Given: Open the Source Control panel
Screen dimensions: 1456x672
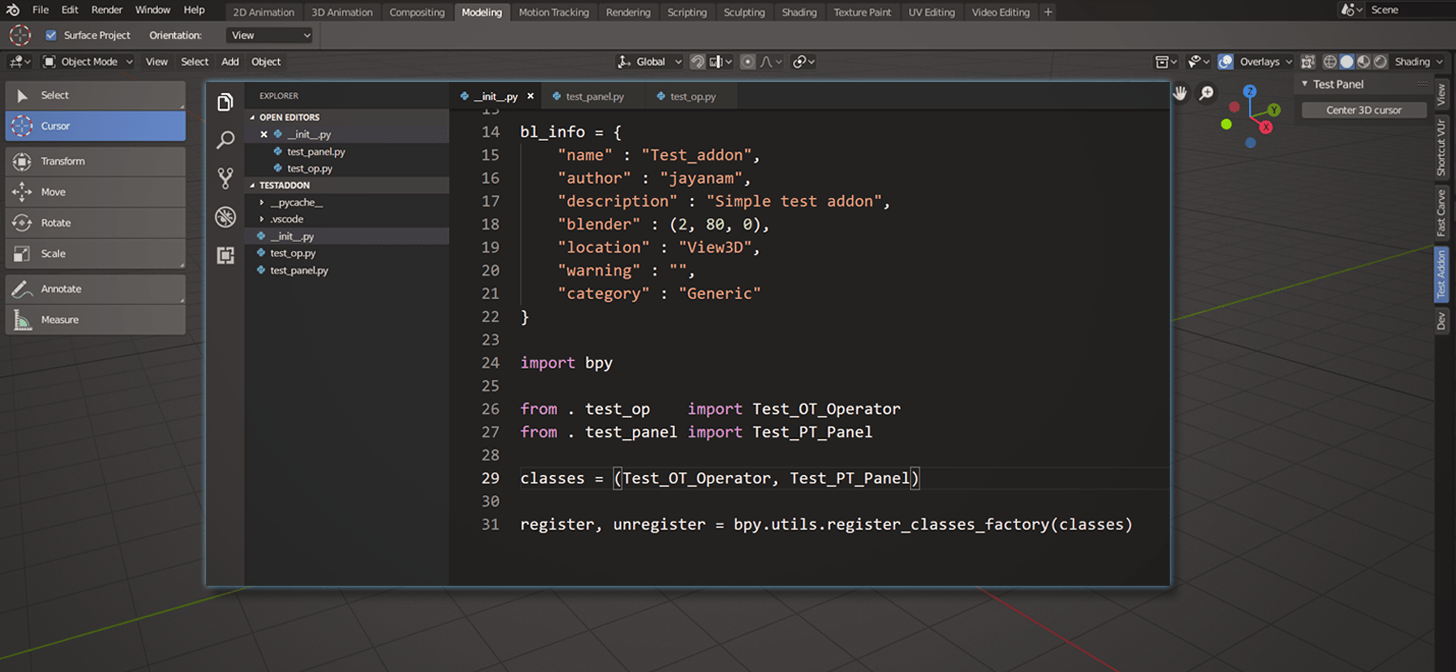Looking at the screenshot, I should (x=225, y=178).
